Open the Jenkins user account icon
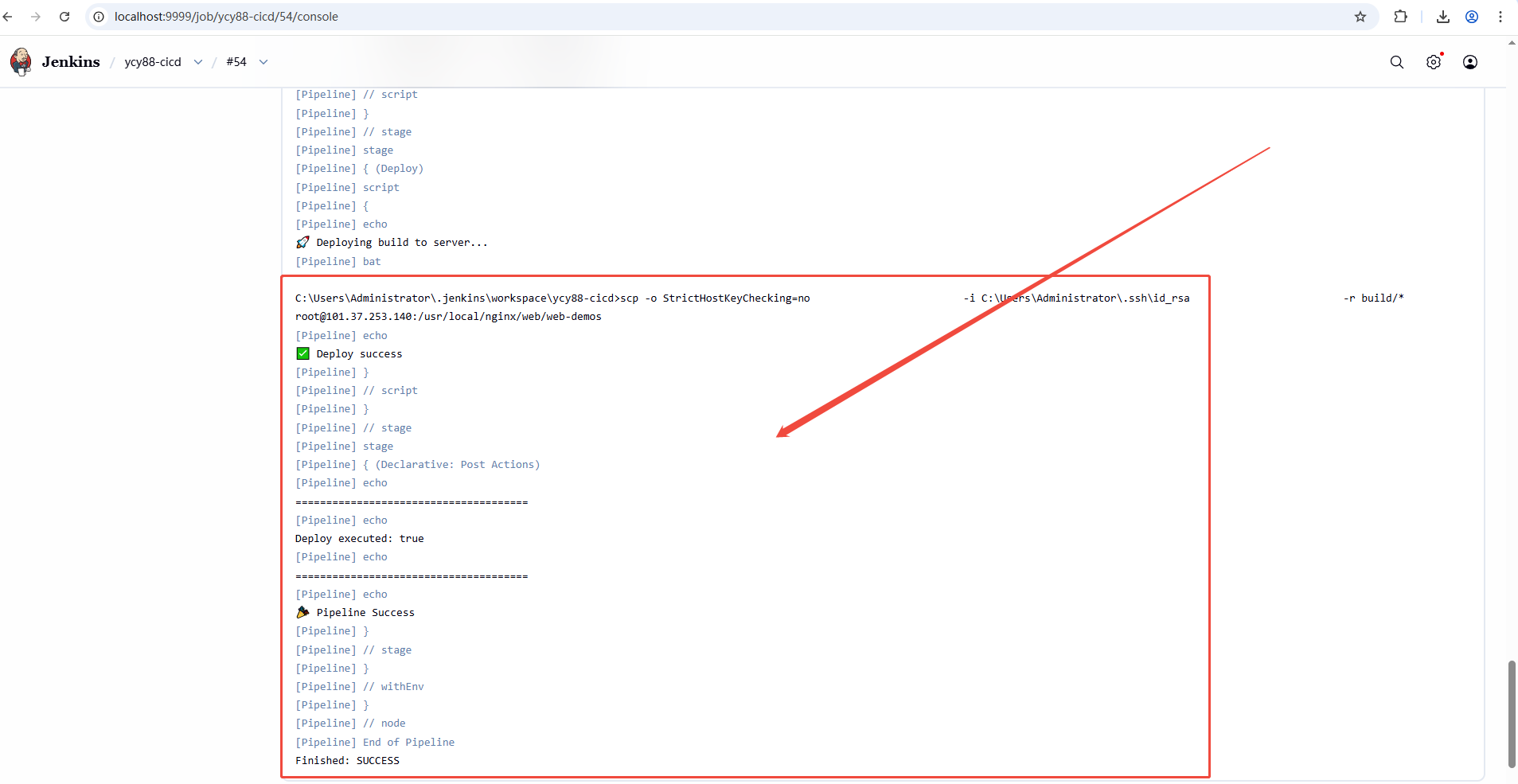The height and width of the screenshot is (784, 1518). tap(1469, 62)
